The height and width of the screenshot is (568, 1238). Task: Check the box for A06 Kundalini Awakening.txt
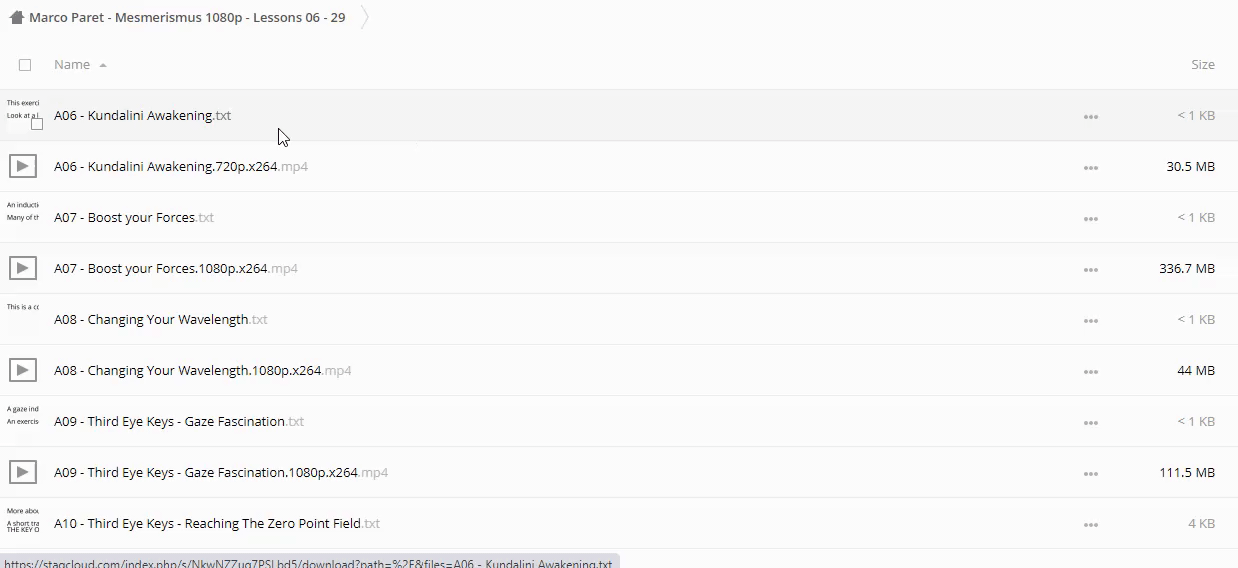pos(37,124)
